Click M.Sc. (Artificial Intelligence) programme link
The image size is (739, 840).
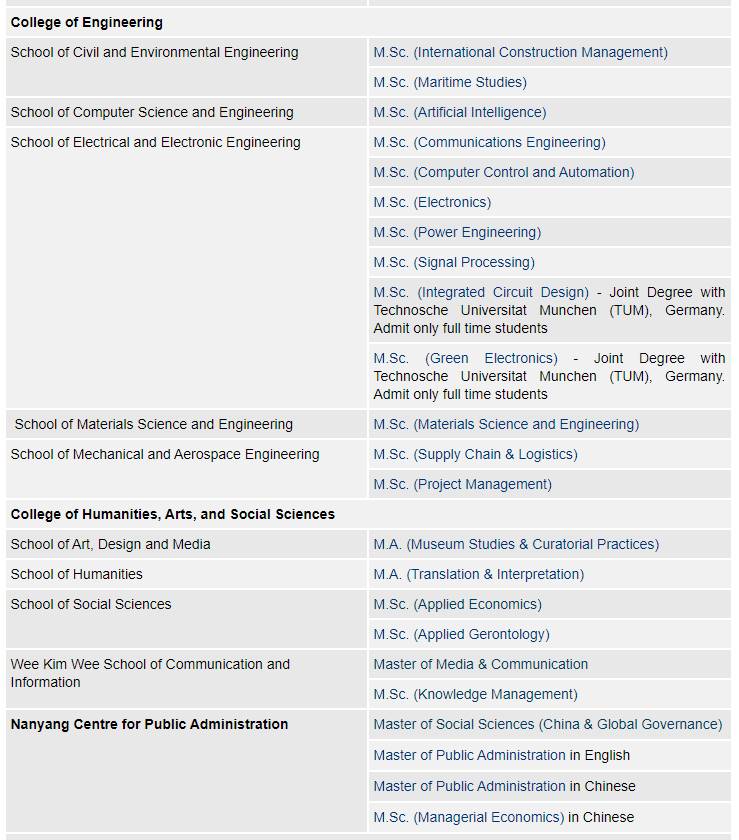click(460, 112)
